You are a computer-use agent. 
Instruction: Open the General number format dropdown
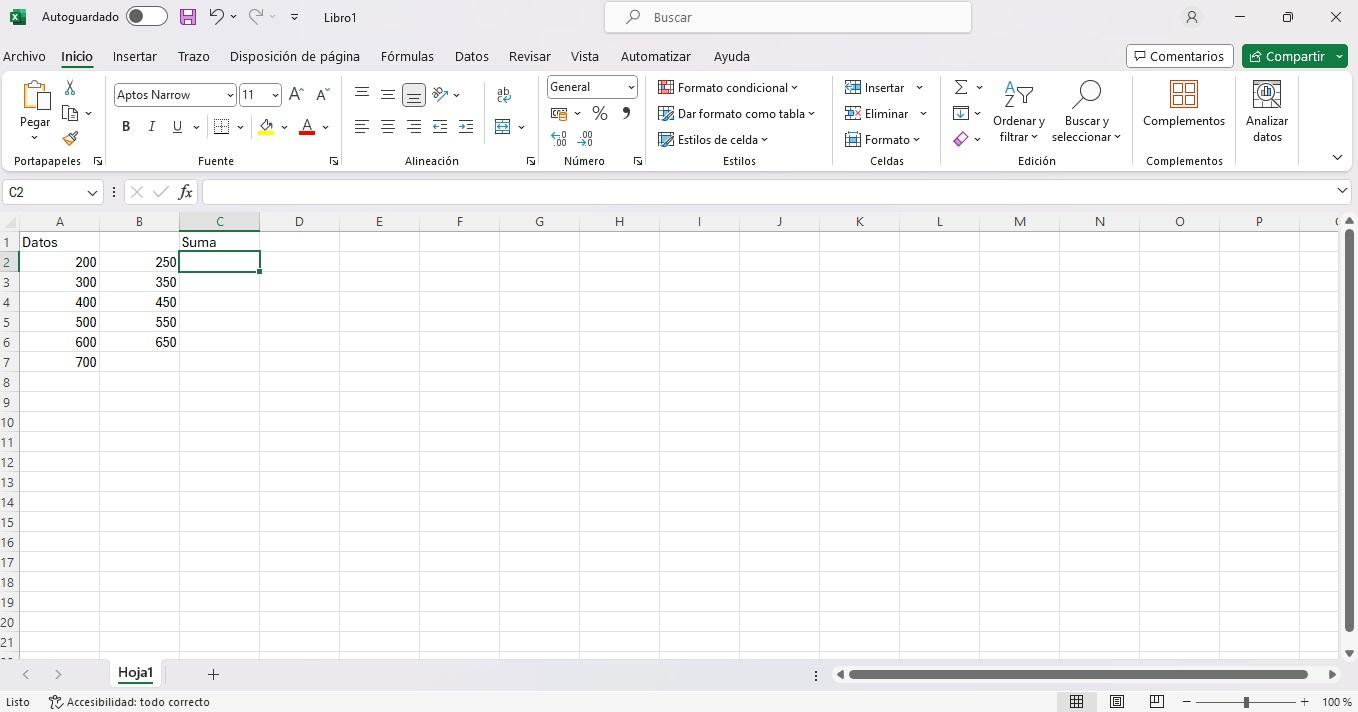[x=631, y=87]
